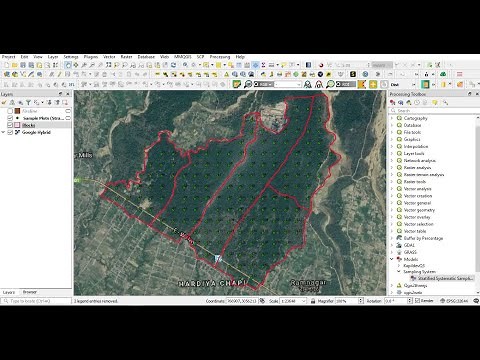Screen dimensions: 480x360
Task: Click the green cloud plugin icon
Action: 443,74
